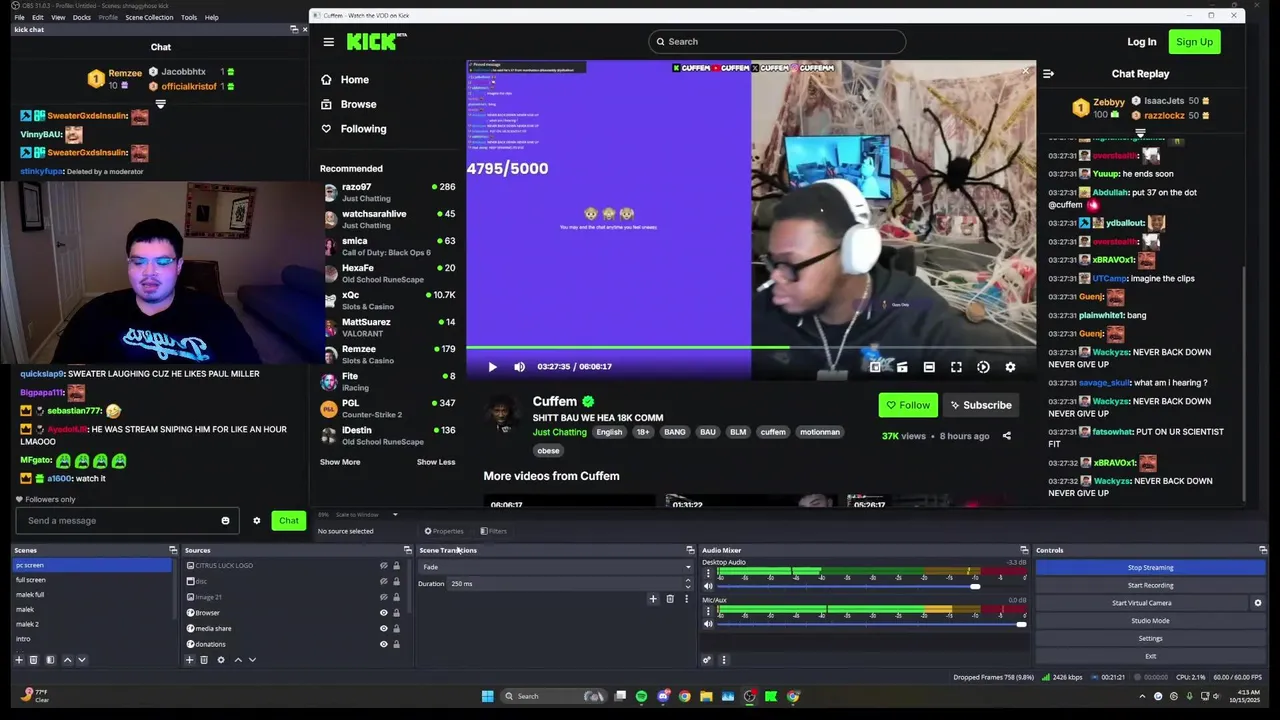The height and width of the screenshot is (720, 1280).
Task: Open chat settings gear in kick chat dock
Action: (x=256, y=520)
